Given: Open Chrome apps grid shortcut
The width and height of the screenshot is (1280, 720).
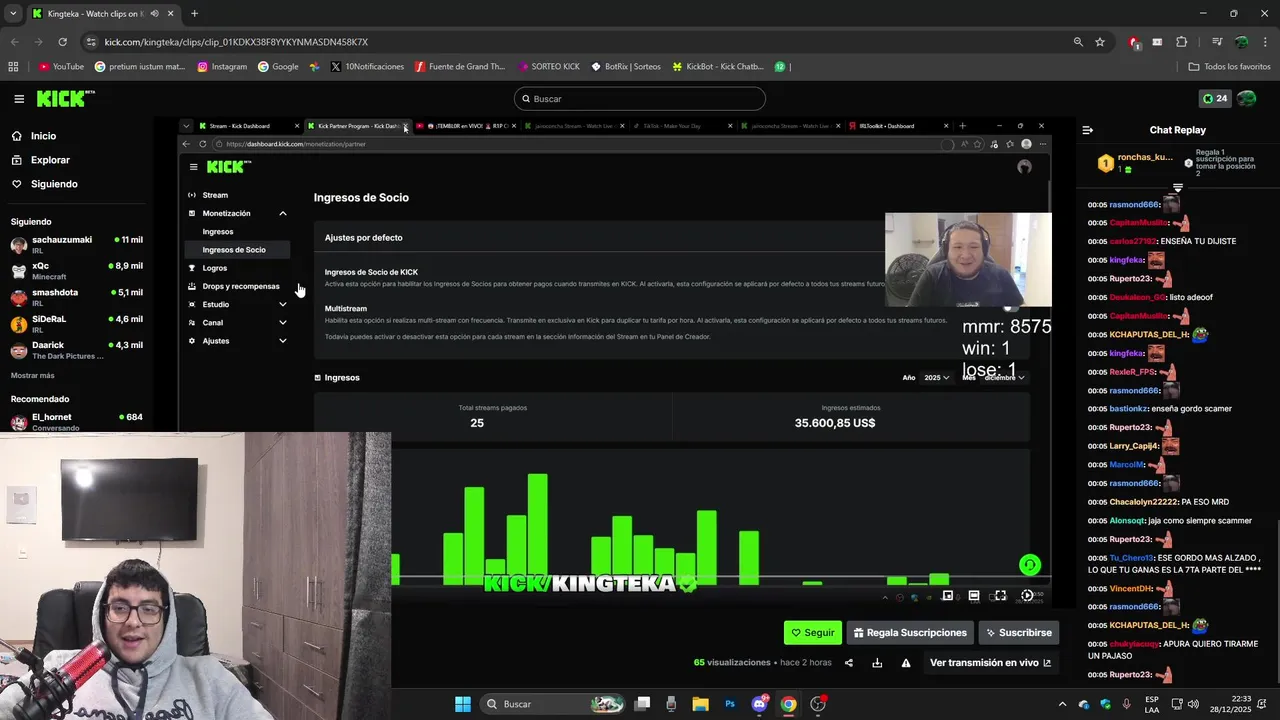Looking at the screenshot, I should point(13,67).
